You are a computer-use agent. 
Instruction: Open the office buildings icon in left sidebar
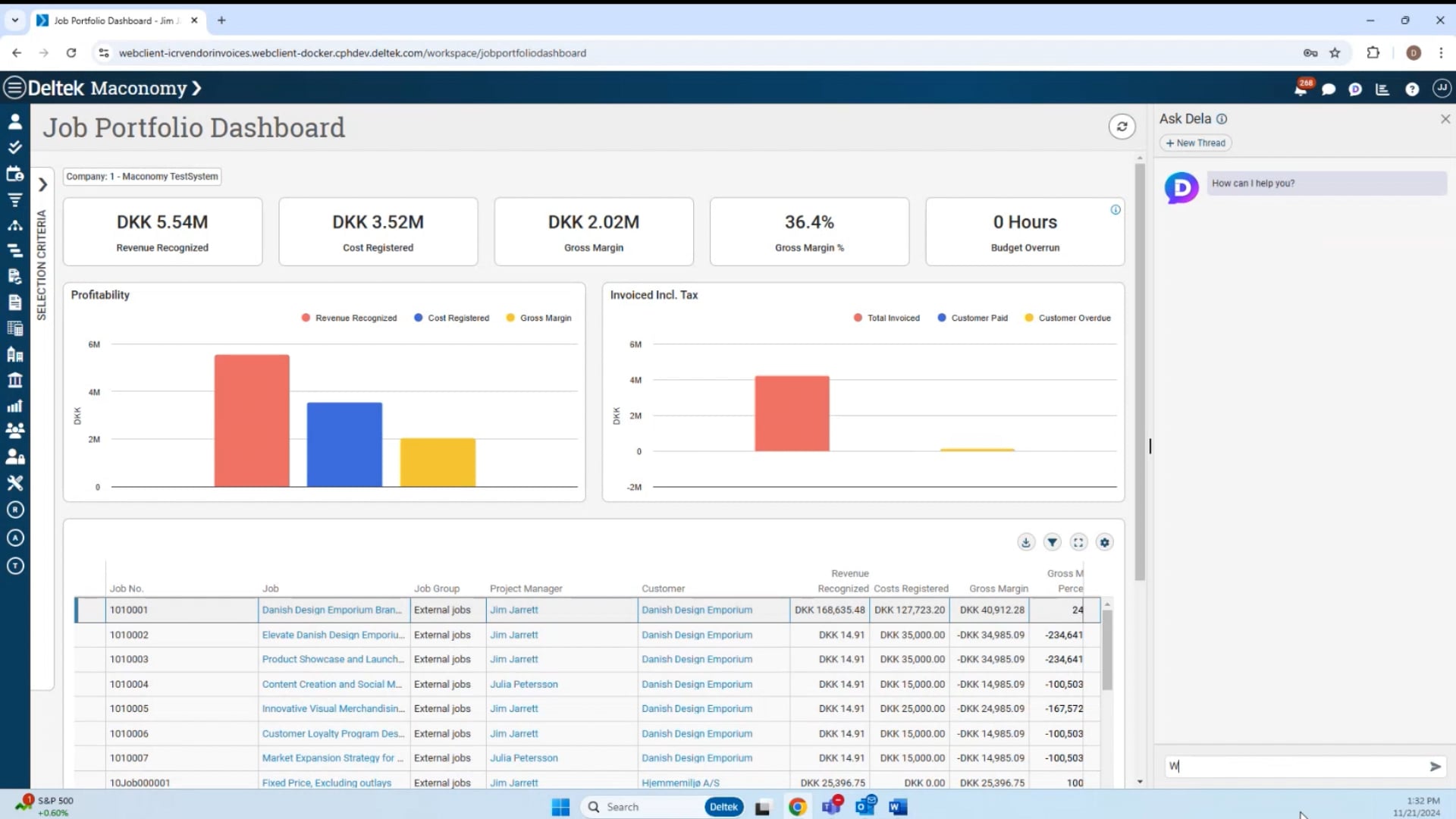tap(14, 354)
